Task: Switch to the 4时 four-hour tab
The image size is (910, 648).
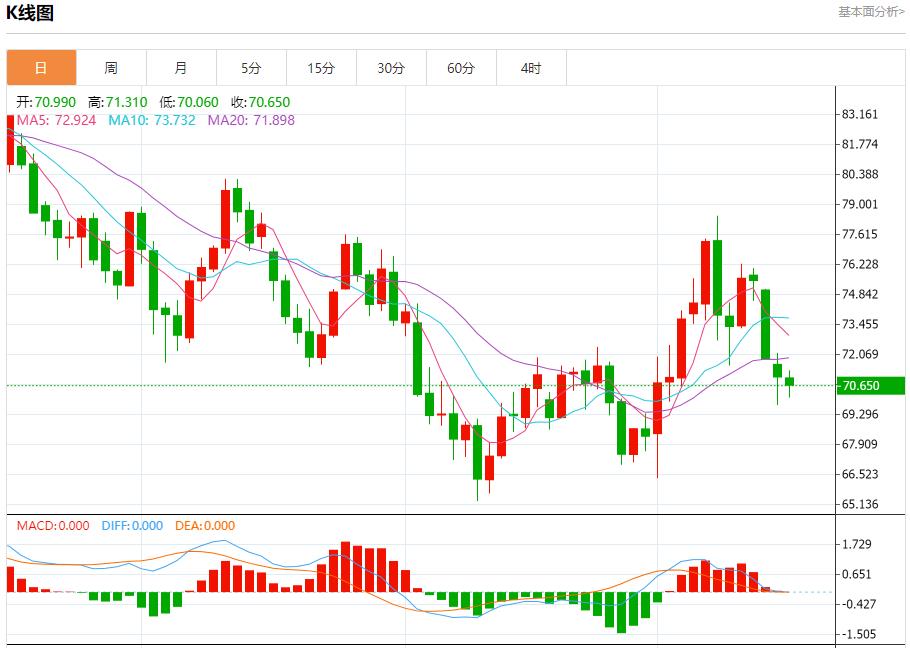Action: tap(531, 68)
